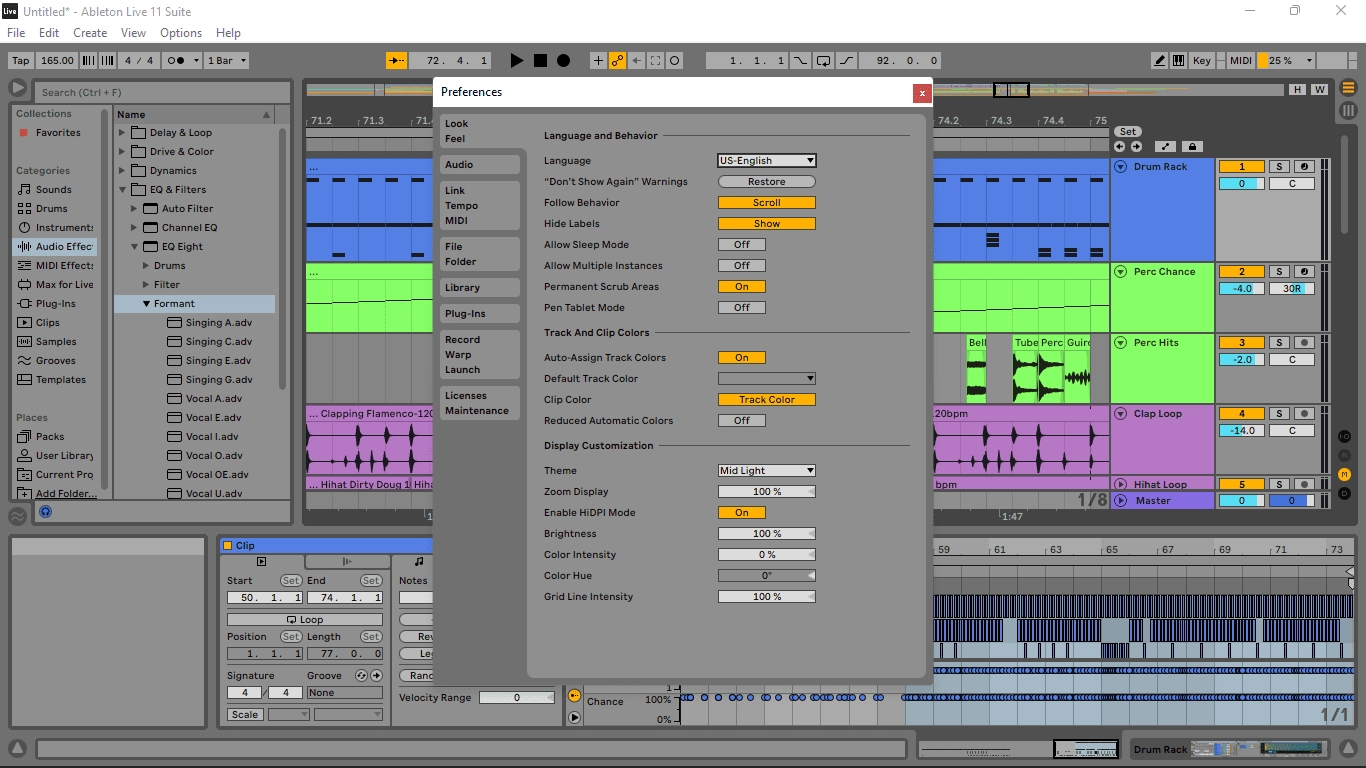The image size is (1366, 768).
Task: Open the Edit menu
Action: coord(49,33)
